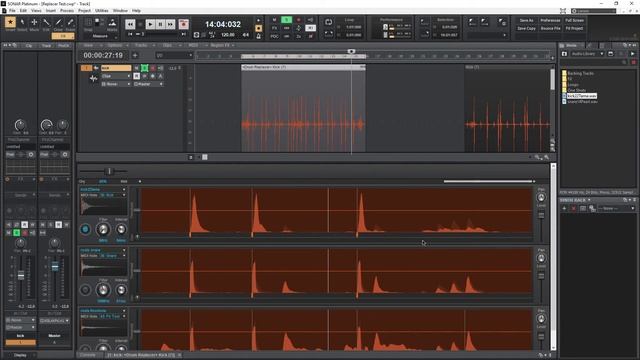Toggle global record arm in Mix module
The width and height of the screenshot is (640, 360).
298,20
